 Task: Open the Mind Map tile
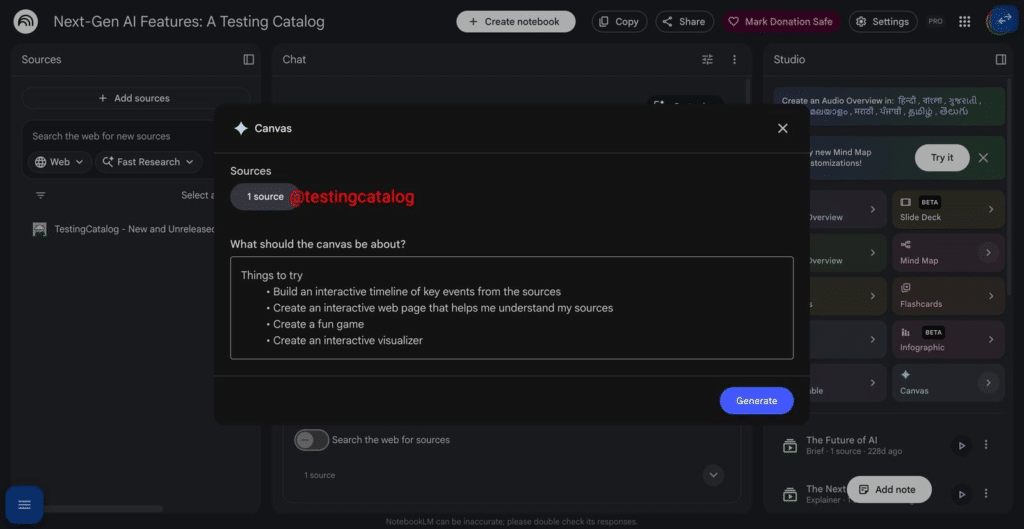948,253
